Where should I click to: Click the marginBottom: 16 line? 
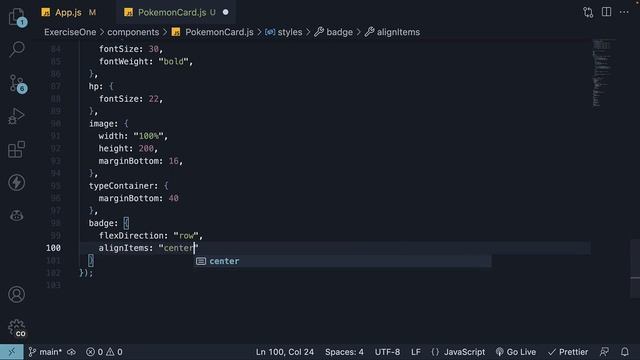pyautogui.click(x=140, y=161)
